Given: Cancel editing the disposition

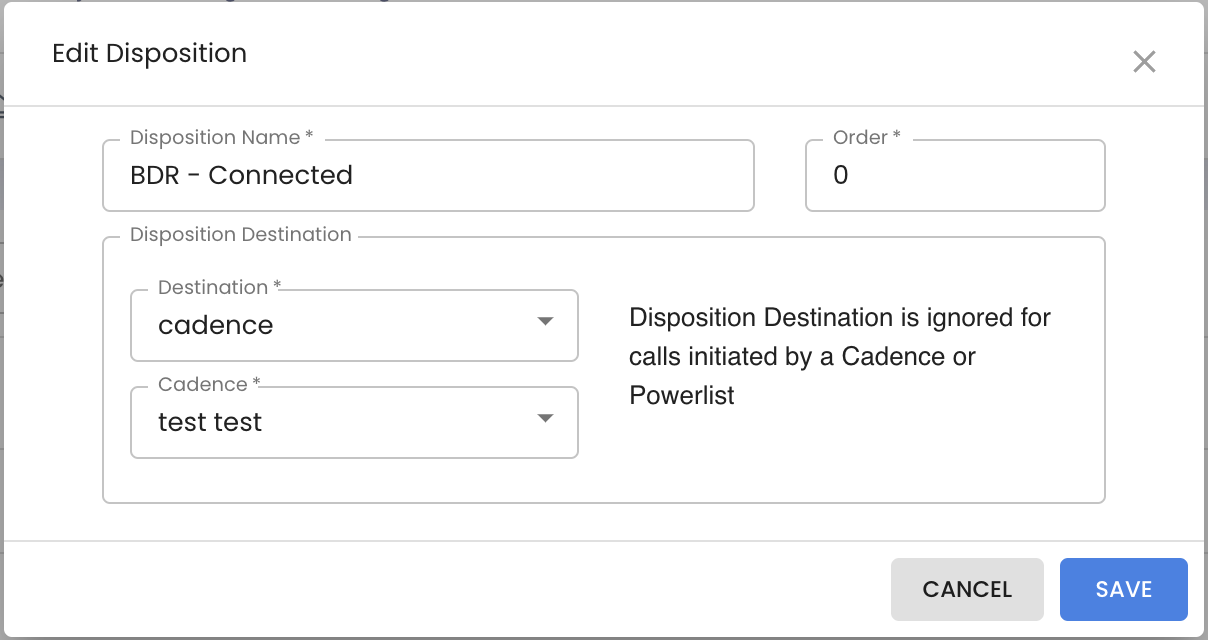Looking at the screenshot, I should tap(967, 589).
